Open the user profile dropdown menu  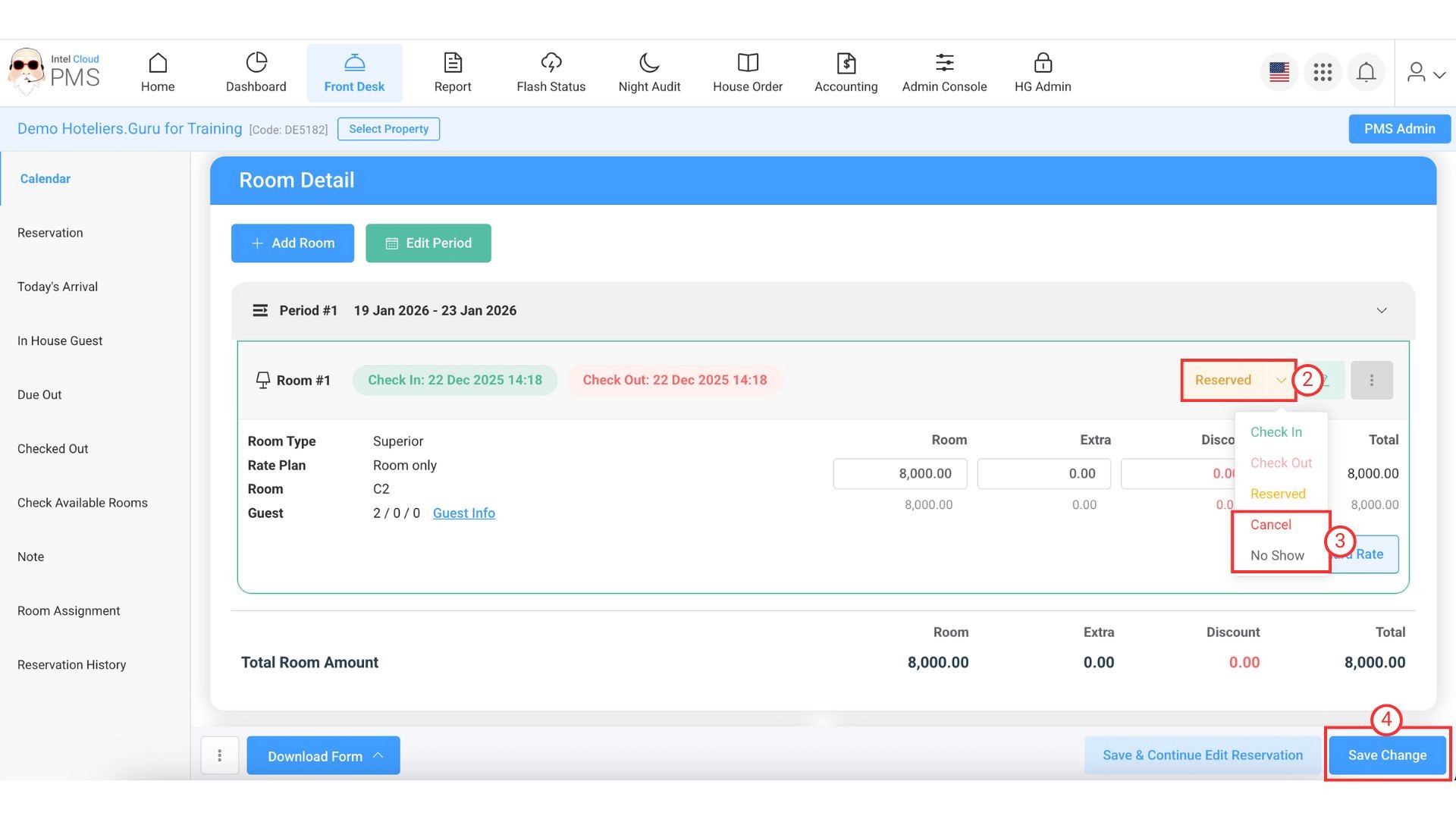click(x=1425, y=73)
